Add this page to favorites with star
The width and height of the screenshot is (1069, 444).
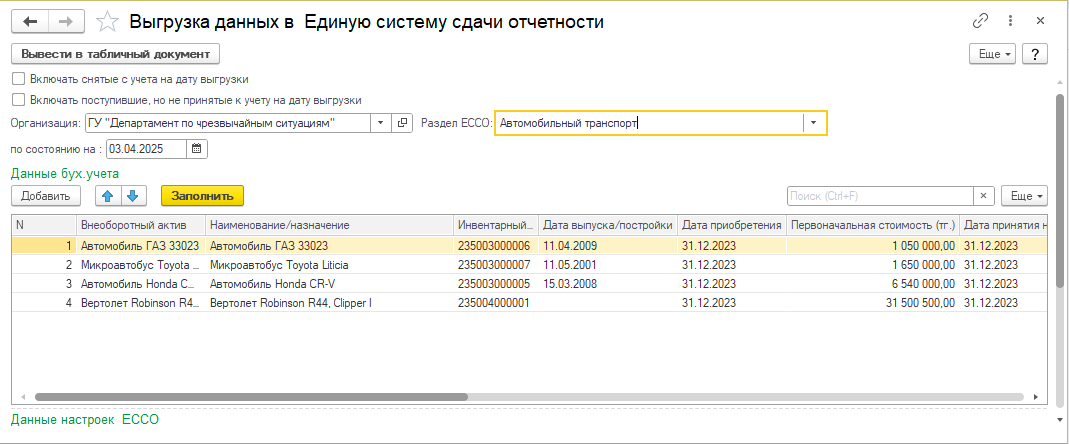[x=107, y=21]
